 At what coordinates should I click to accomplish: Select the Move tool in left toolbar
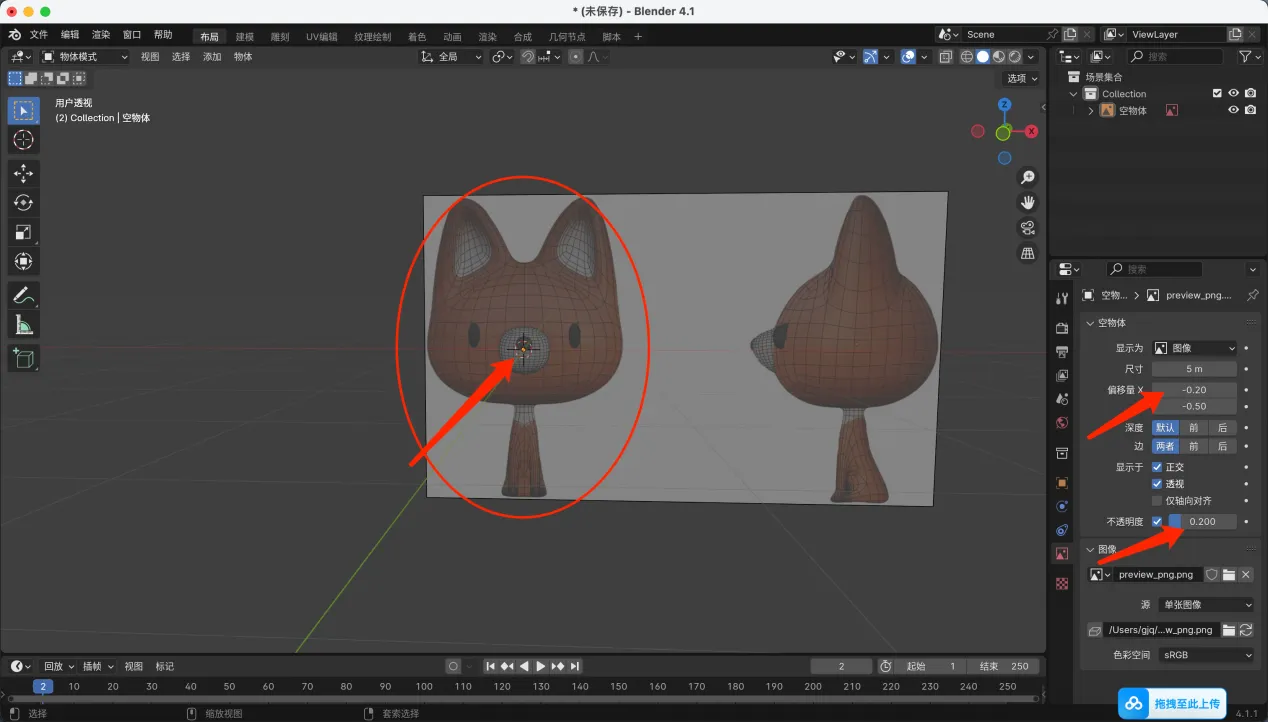pyautogui.click(x=23, y=173)
